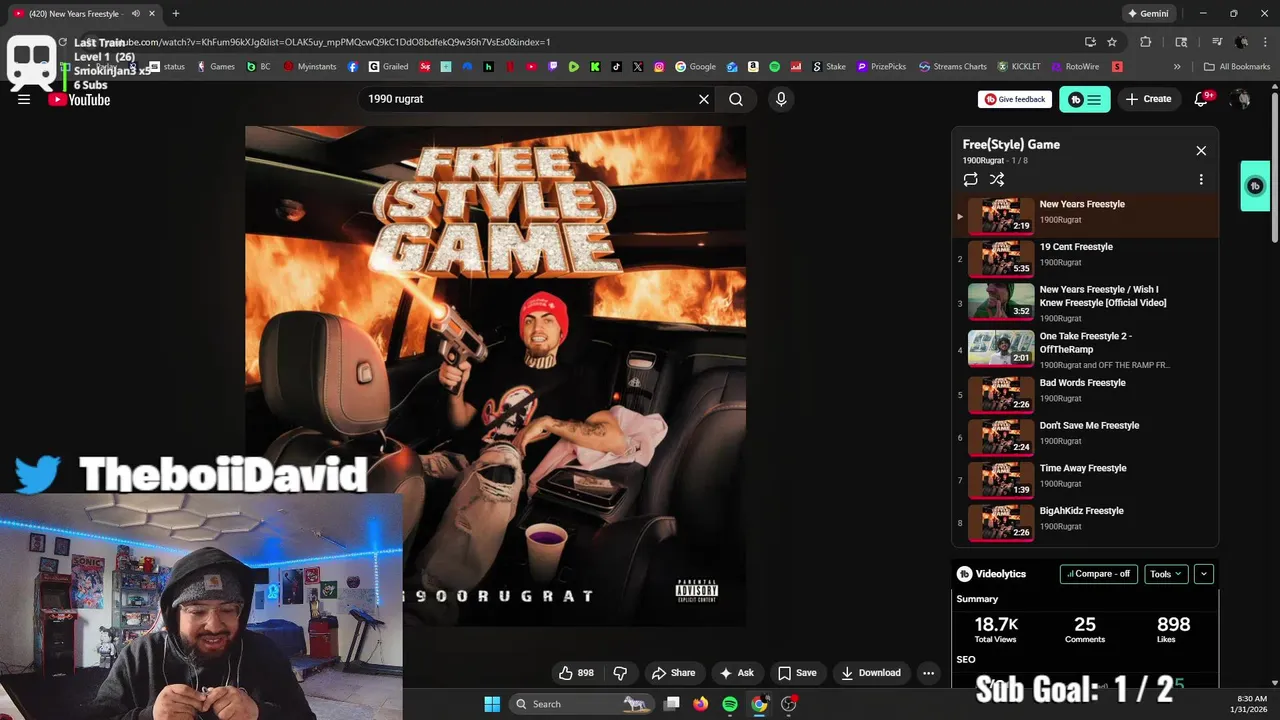Play 19 Cent Freestyle from playlist
Screen dimensions: 1280x720
tap(1084, 258)
